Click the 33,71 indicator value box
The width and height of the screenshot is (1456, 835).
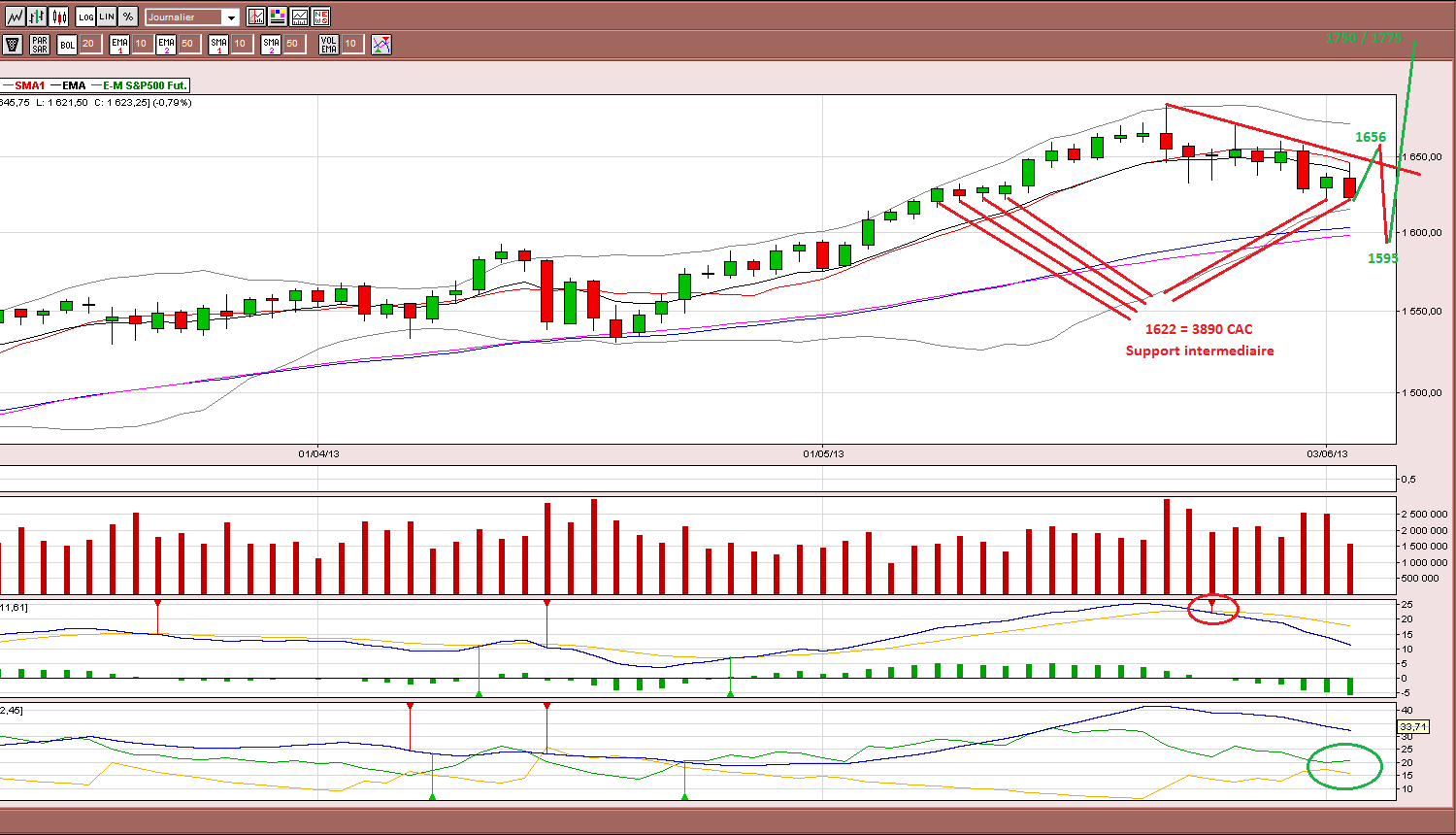tap(1413, 726)
